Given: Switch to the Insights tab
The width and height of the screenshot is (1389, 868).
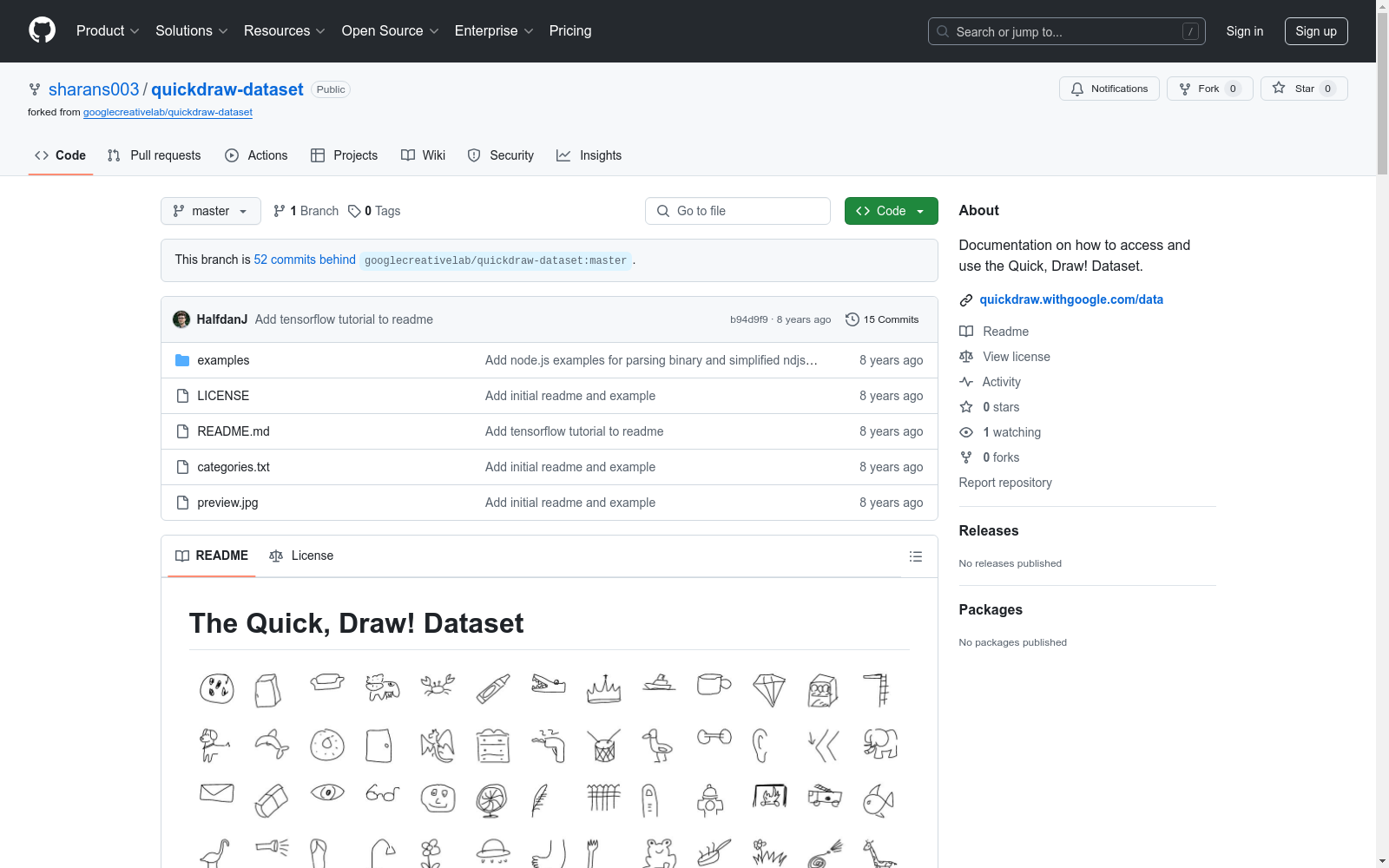Looking at the screenshot, I should (x=589, y=155).
